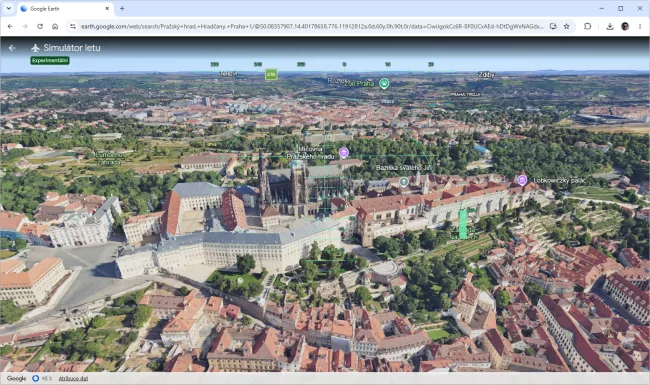Open the Chrome extensions menu
Image resolution: width=650 pixels, height=385 pixels.
pos(587,26)
